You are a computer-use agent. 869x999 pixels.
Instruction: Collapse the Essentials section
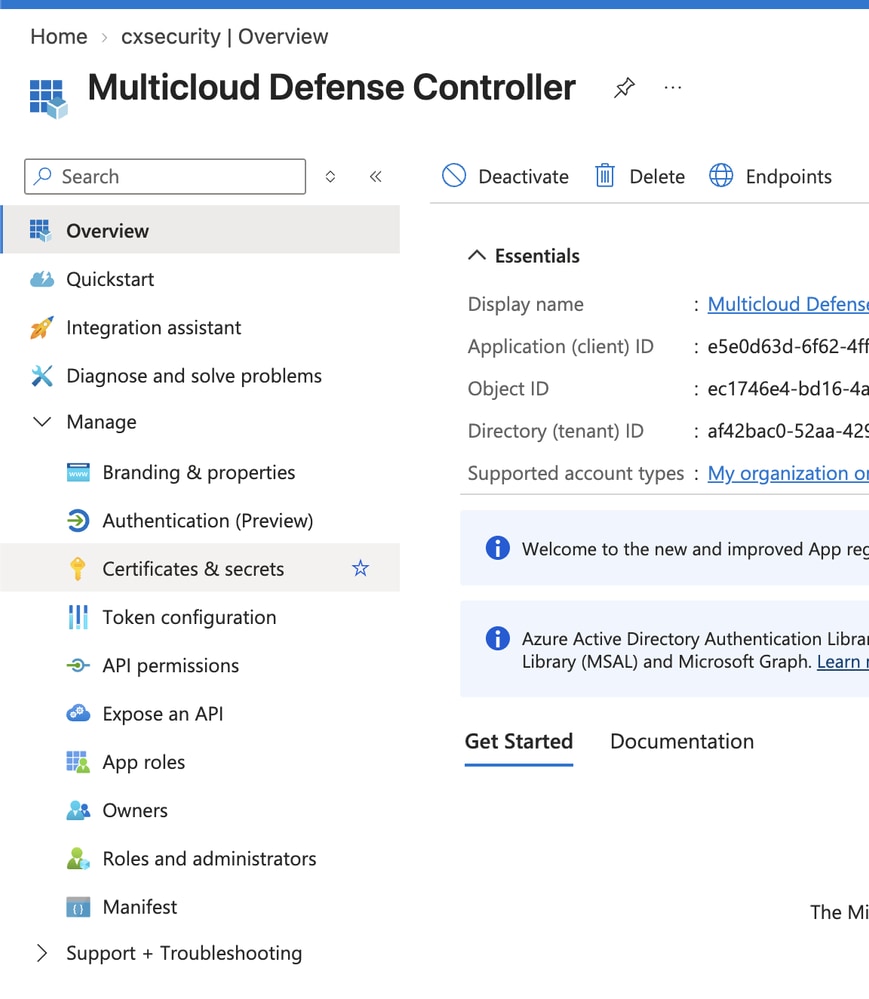point(477,255)
